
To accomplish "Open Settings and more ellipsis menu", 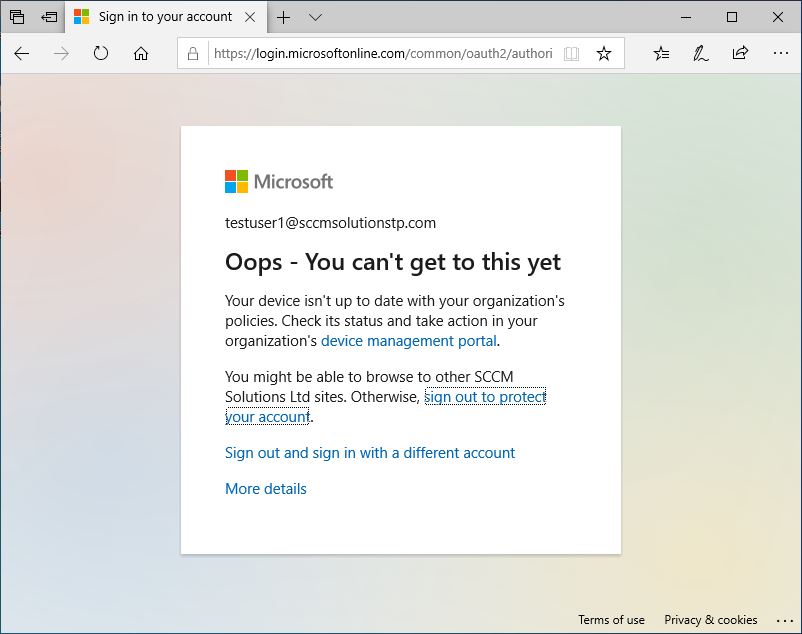I will pyautogui.click(x=780, y=54).
